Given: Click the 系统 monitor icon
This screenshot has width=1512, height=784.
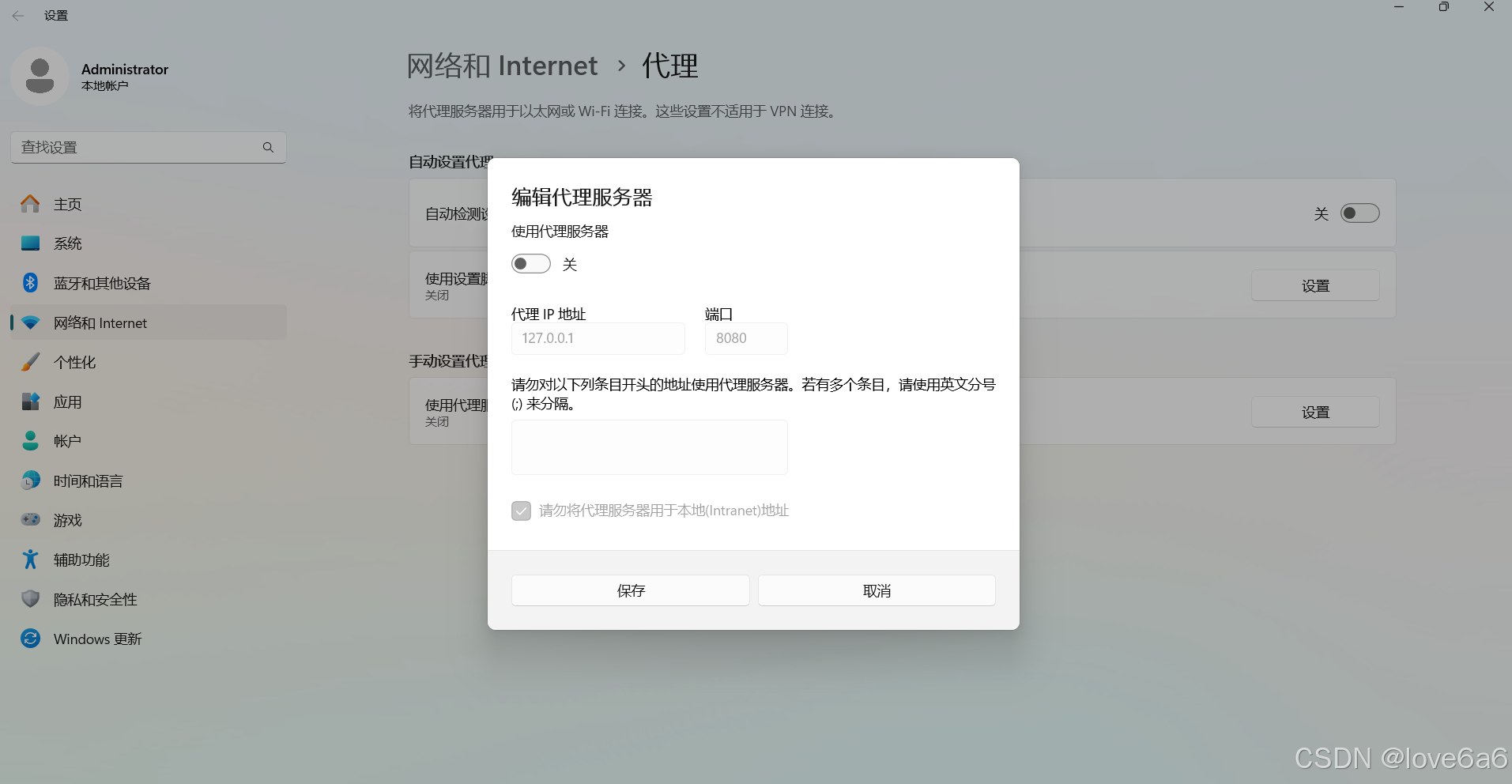Looking at the screenshot, I should coord(30,243).
